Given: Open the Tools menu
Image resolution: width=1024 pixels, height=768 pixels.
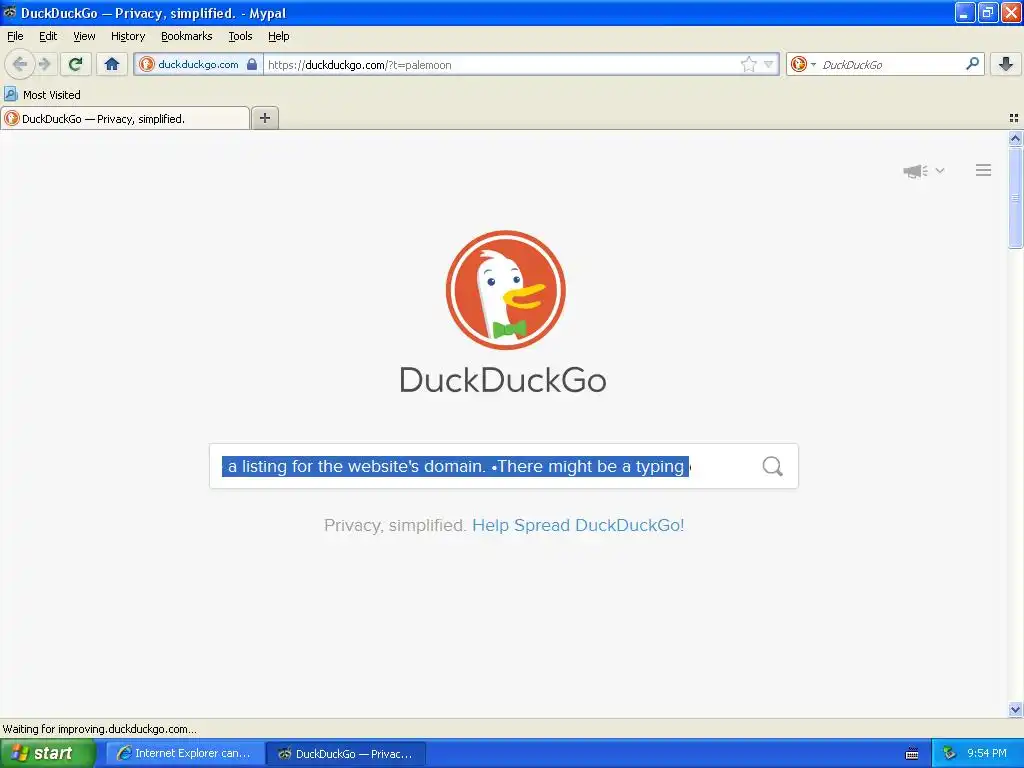Looking at the screenshot, I should (240, 36).
